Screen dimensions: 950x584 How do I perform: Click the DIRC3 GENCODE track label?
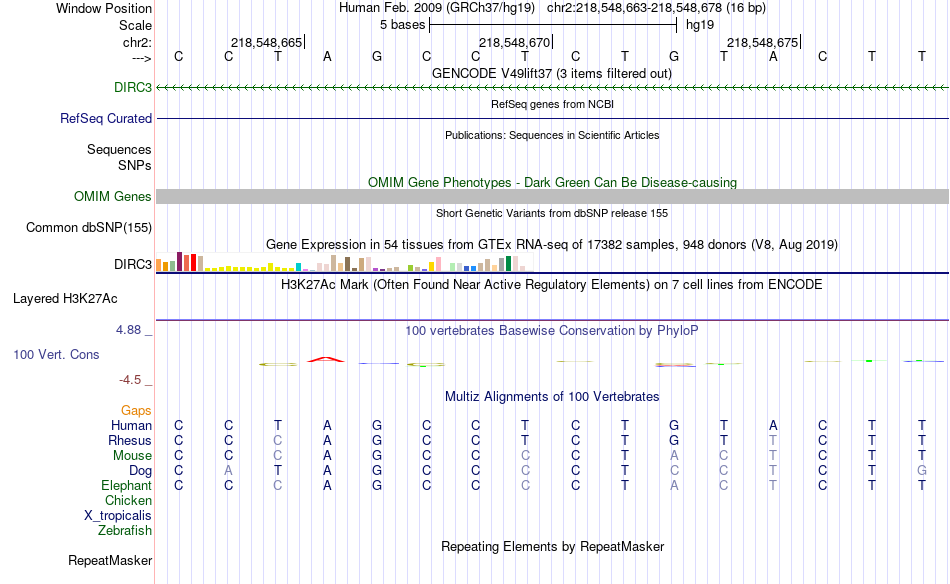pyautogui.click(x=133, y=87)
